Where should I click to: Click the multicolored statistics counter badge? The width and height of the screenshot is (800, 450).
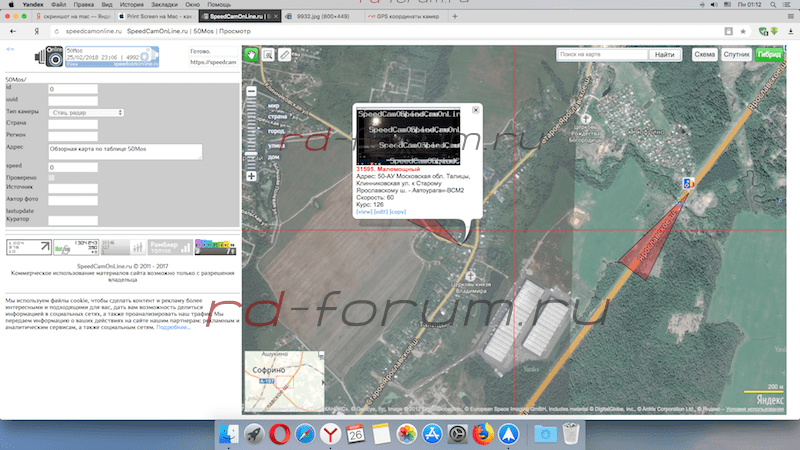tap(215, 247)
